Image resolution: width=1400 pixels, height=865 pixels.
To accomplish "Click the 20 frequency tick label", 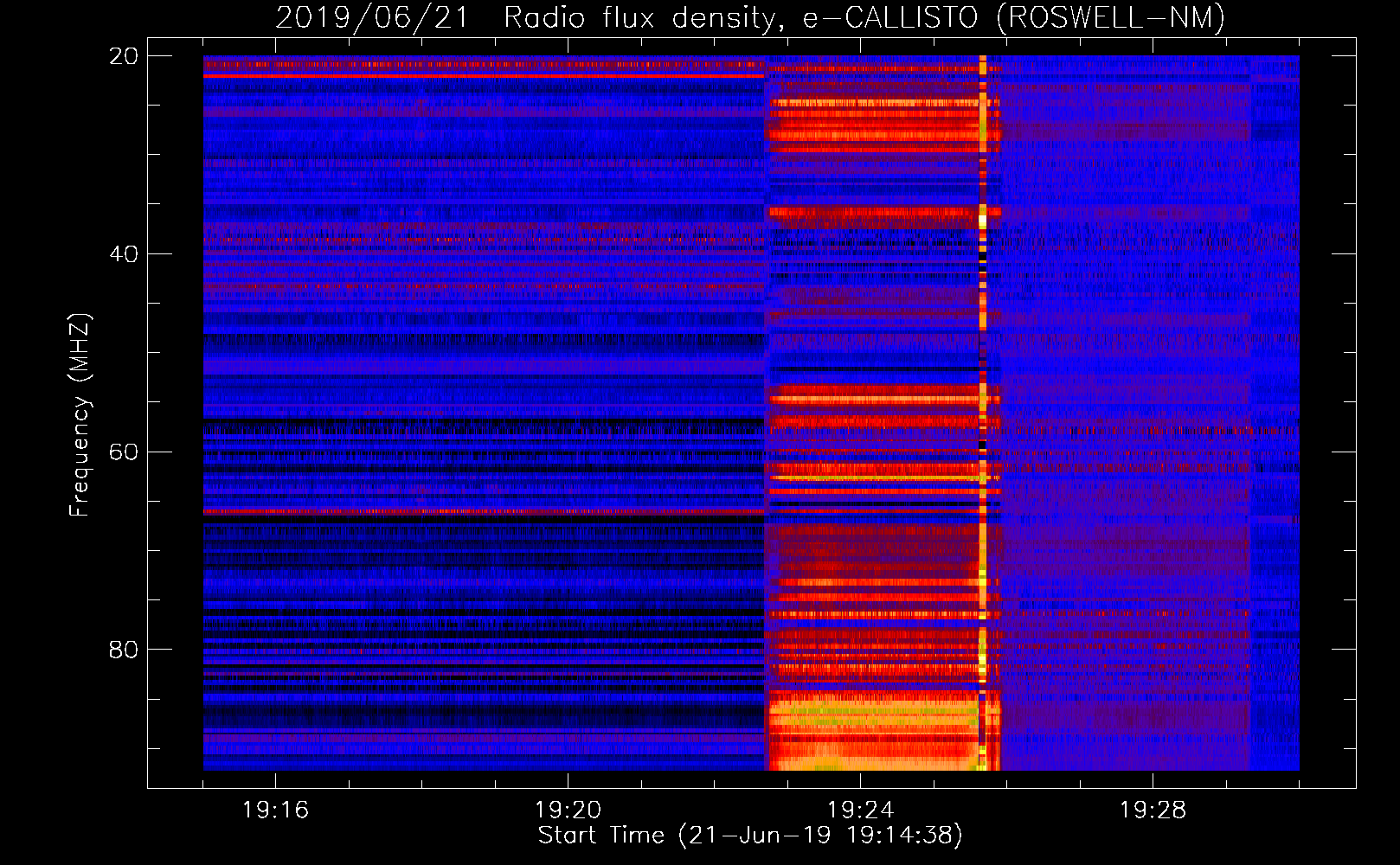I will point(123,56).
